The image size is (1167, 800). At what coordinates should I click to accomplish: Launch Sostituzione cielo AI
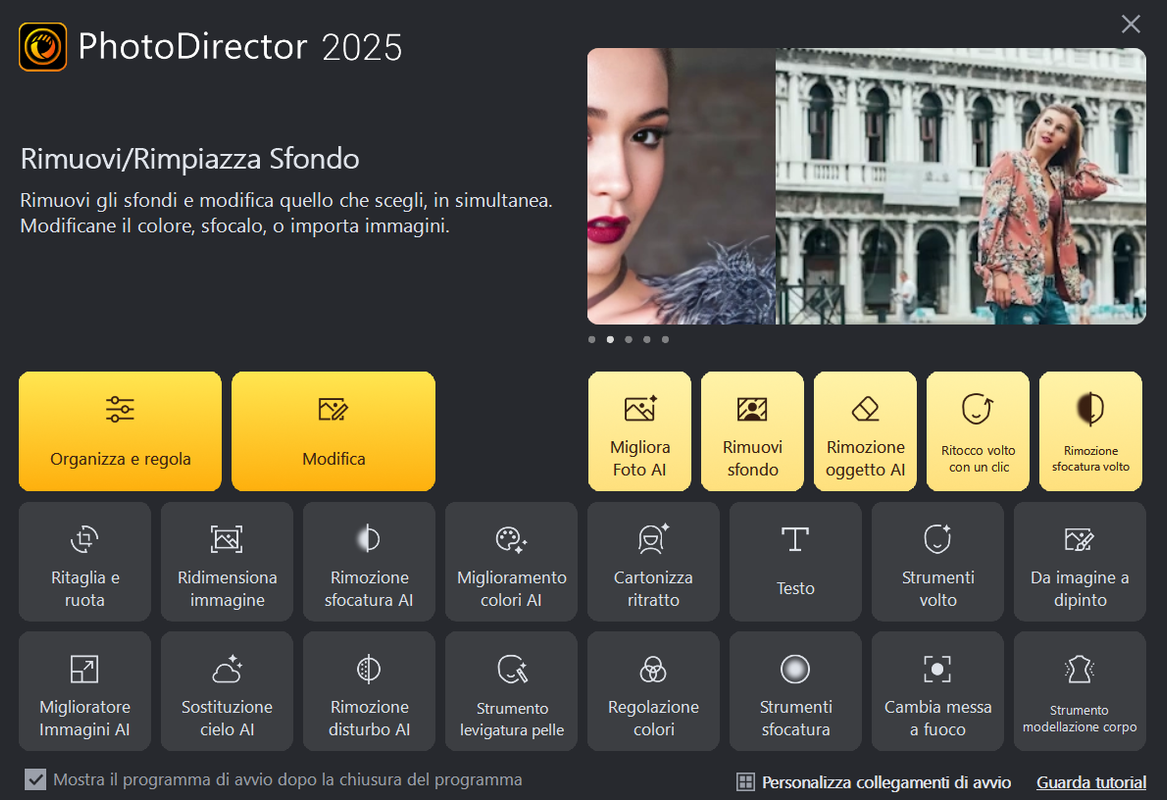227,691
